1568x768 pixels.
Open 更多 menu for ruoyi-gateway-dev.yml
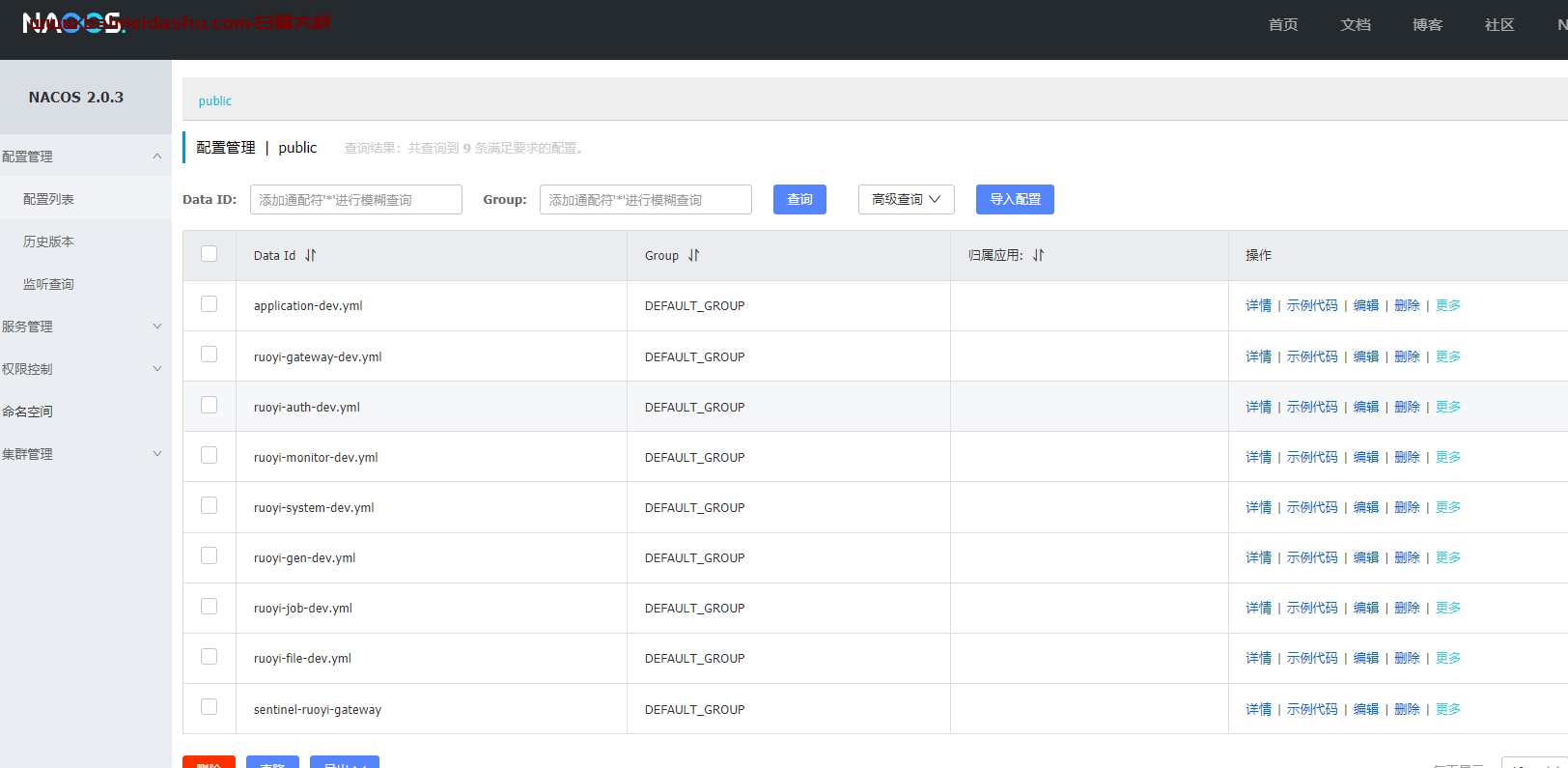click(x=1447, y=356)
